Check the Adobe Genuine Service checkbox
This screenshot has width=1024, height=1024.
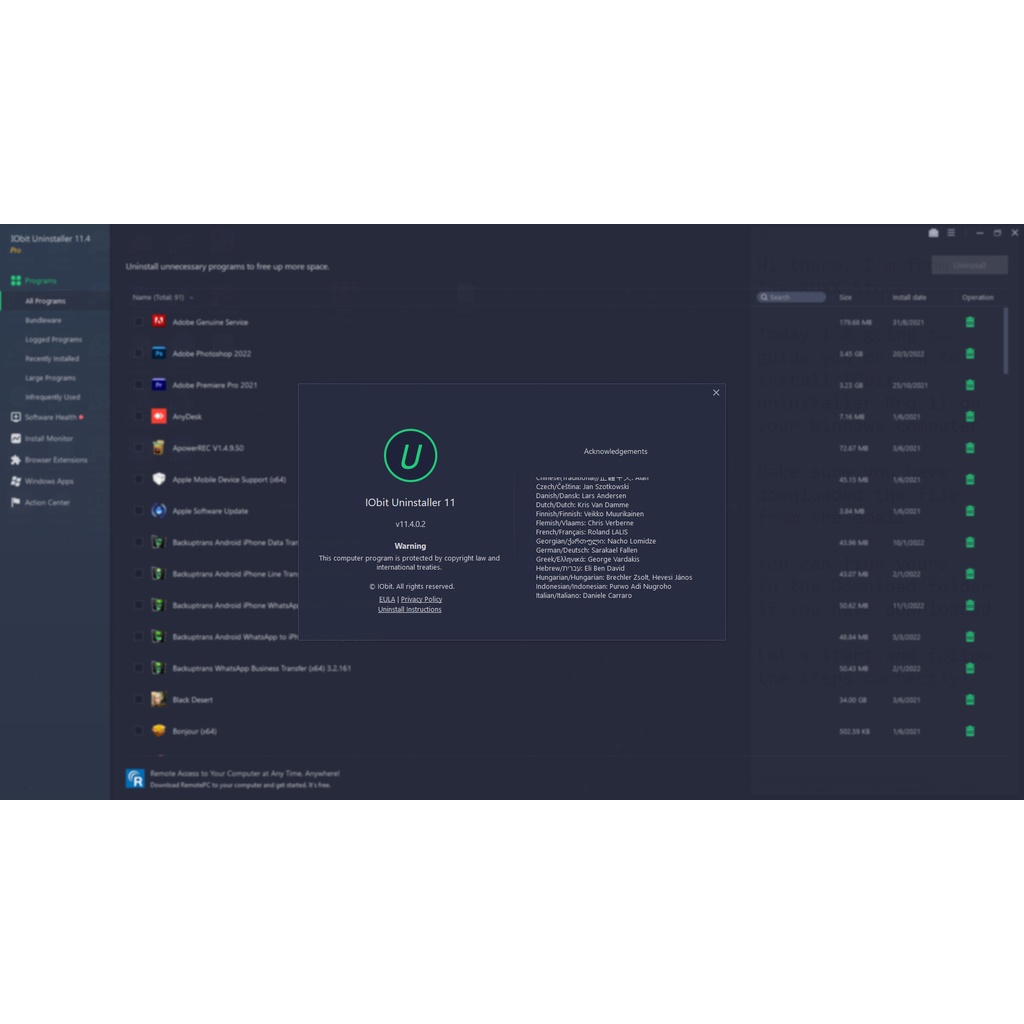point(138,322)
